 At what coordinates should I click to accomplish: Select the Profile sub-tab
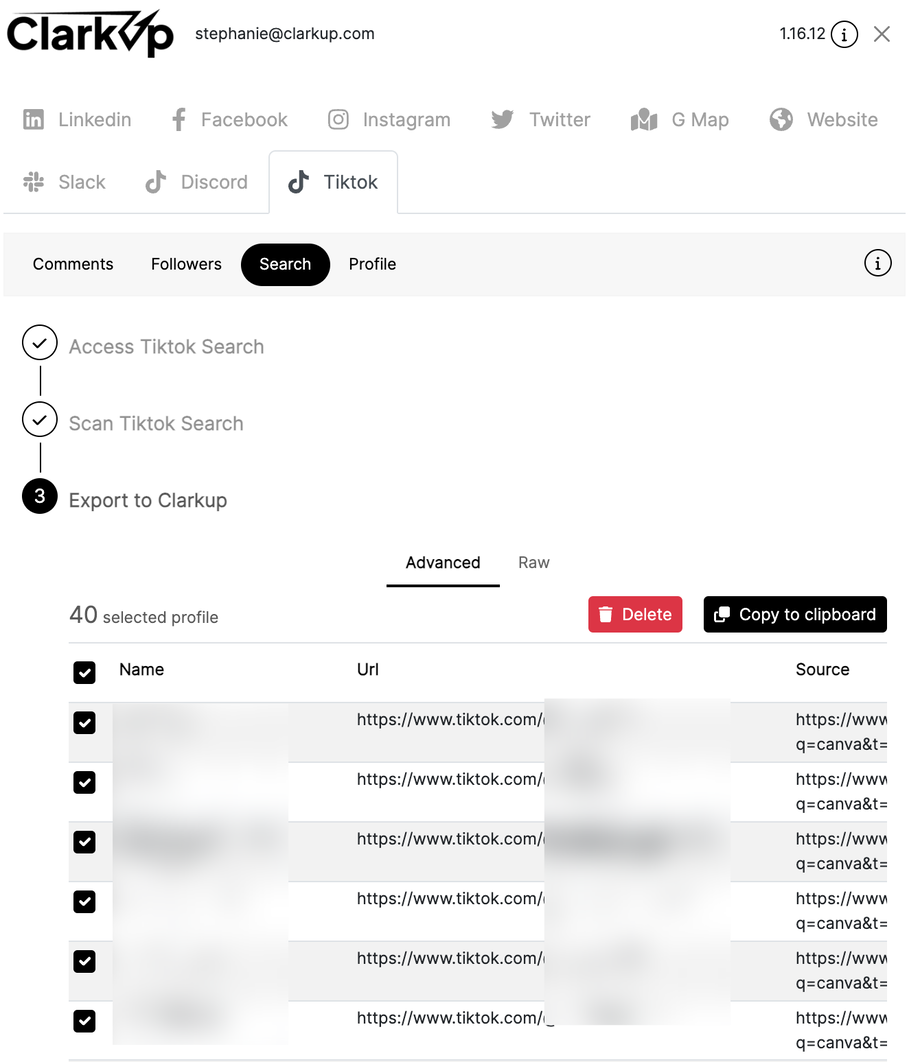[x=373, y=264]
